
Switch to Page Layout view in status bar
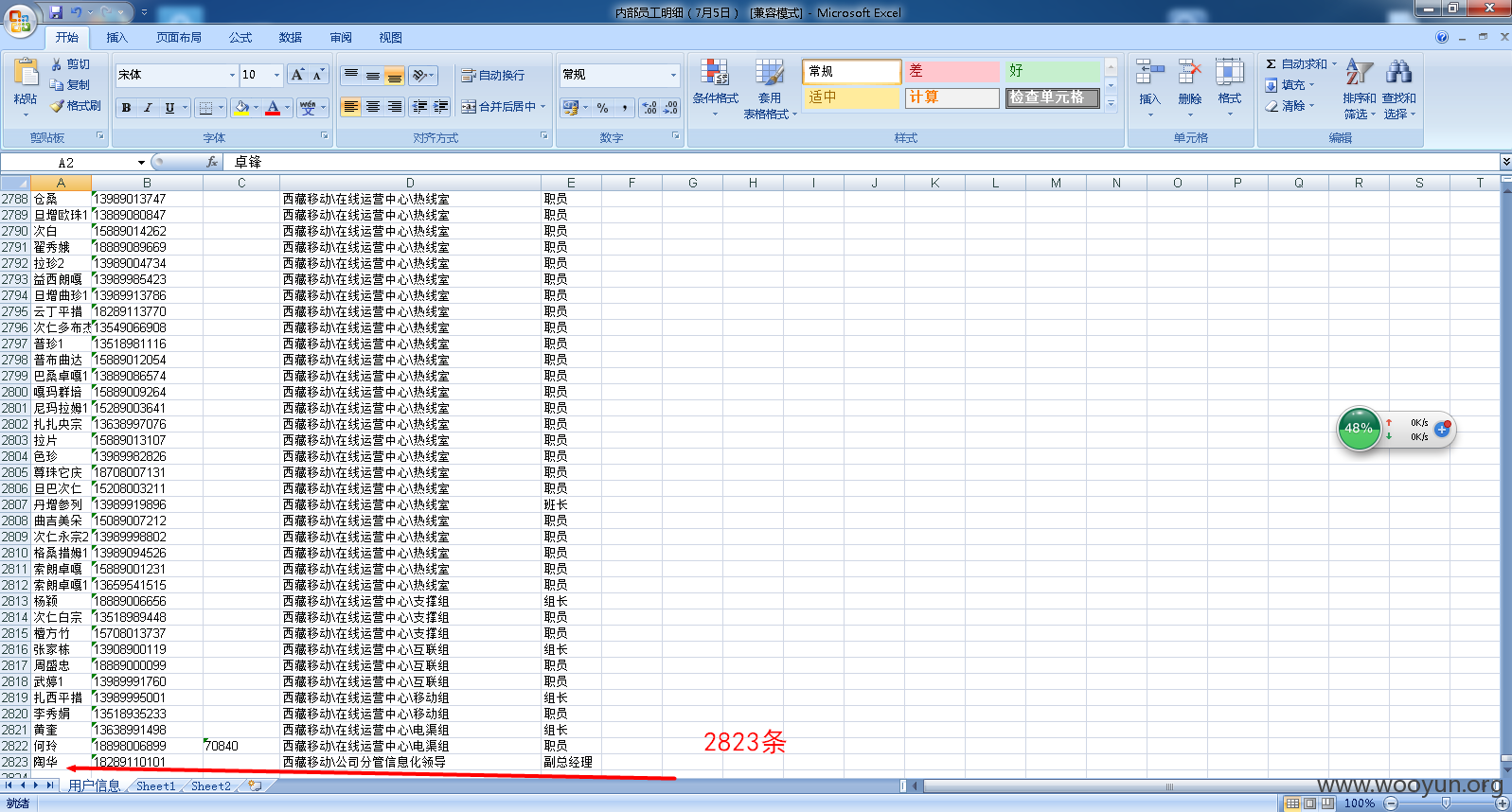(1310, 803)
